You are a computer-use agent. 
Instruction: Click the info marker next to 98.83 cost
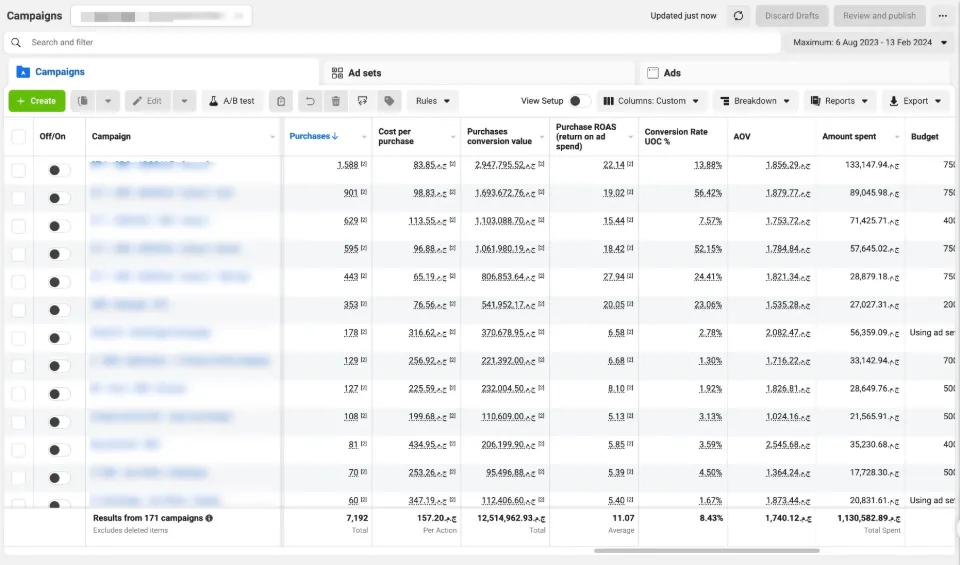(452, 192)
